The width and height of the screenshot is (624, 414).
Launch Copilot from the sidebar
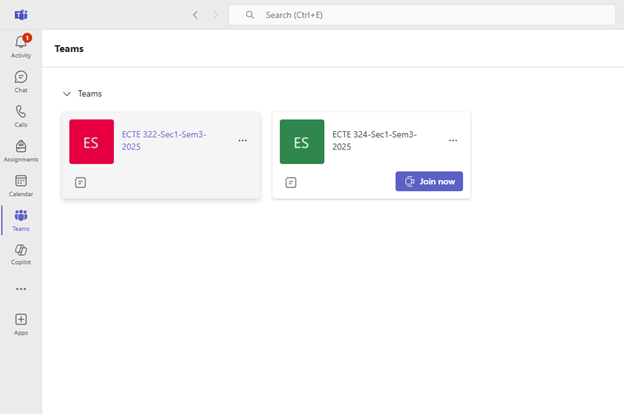21,254
